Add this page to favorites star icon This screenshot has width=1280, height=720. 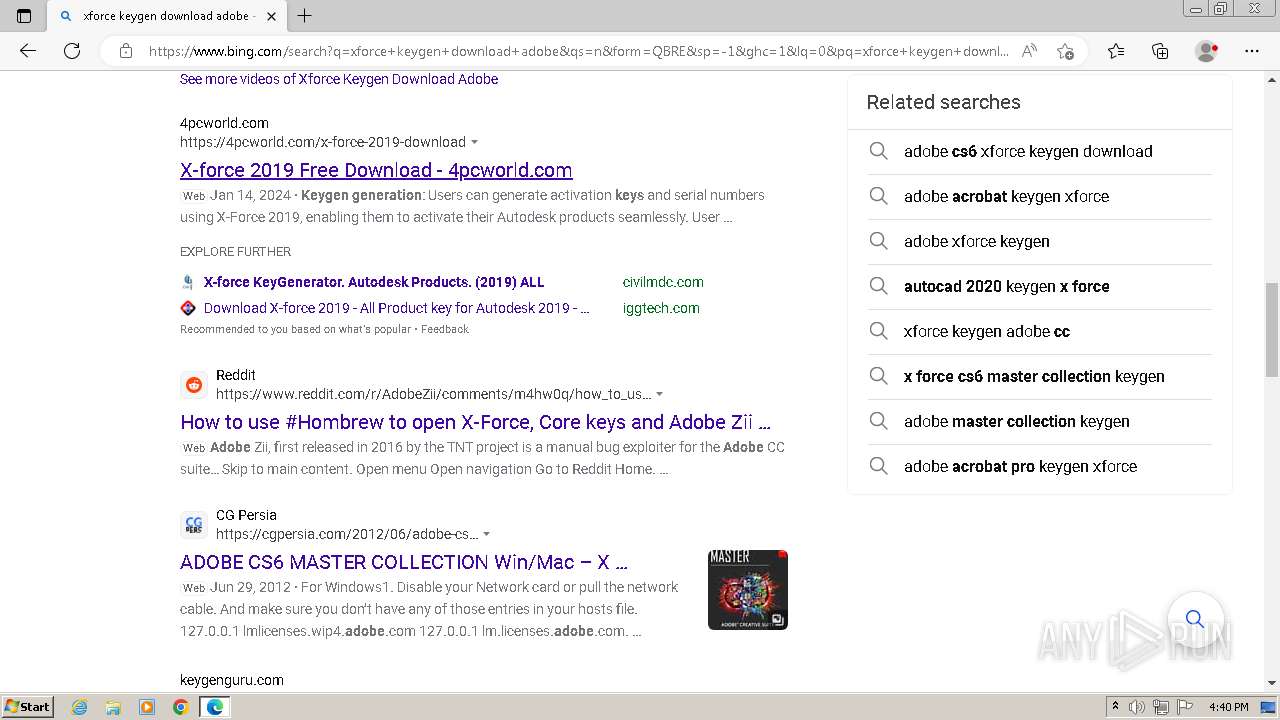[x=1065, y=51]
